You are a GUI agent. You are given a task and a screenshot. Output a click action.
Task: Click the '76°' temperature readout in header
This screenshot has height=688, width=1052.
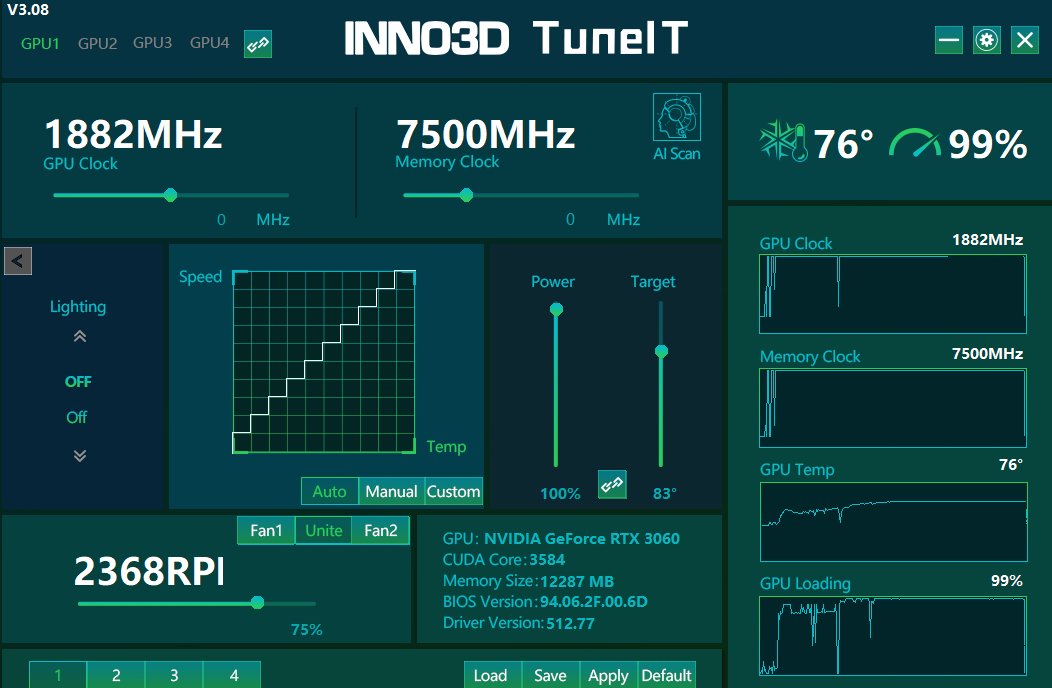(843, 144)
